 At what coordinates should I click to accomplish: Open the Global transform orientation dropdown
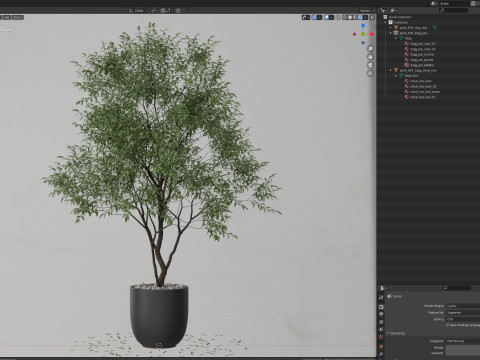[x=138, y=11]
